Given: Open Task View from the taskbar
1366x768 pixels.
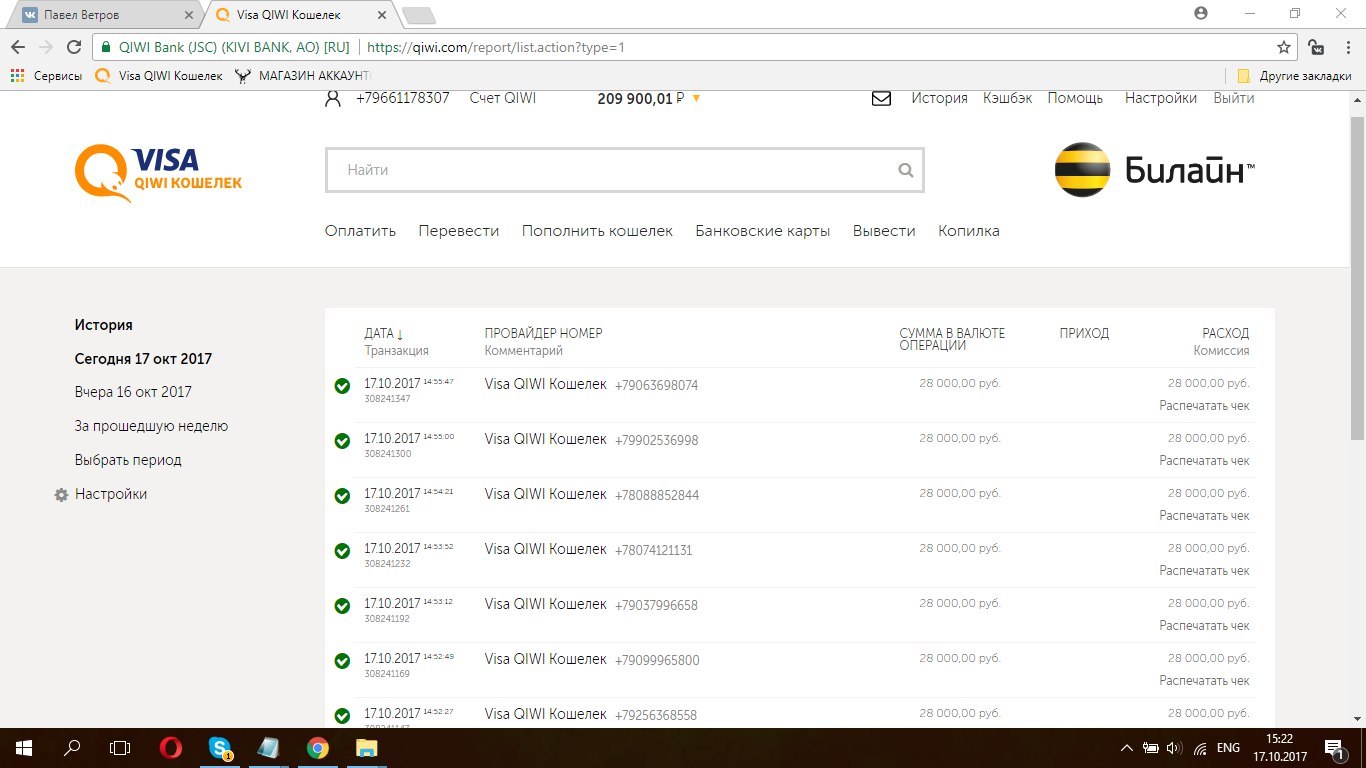Looking at the screenshot, I should (121, 748).
